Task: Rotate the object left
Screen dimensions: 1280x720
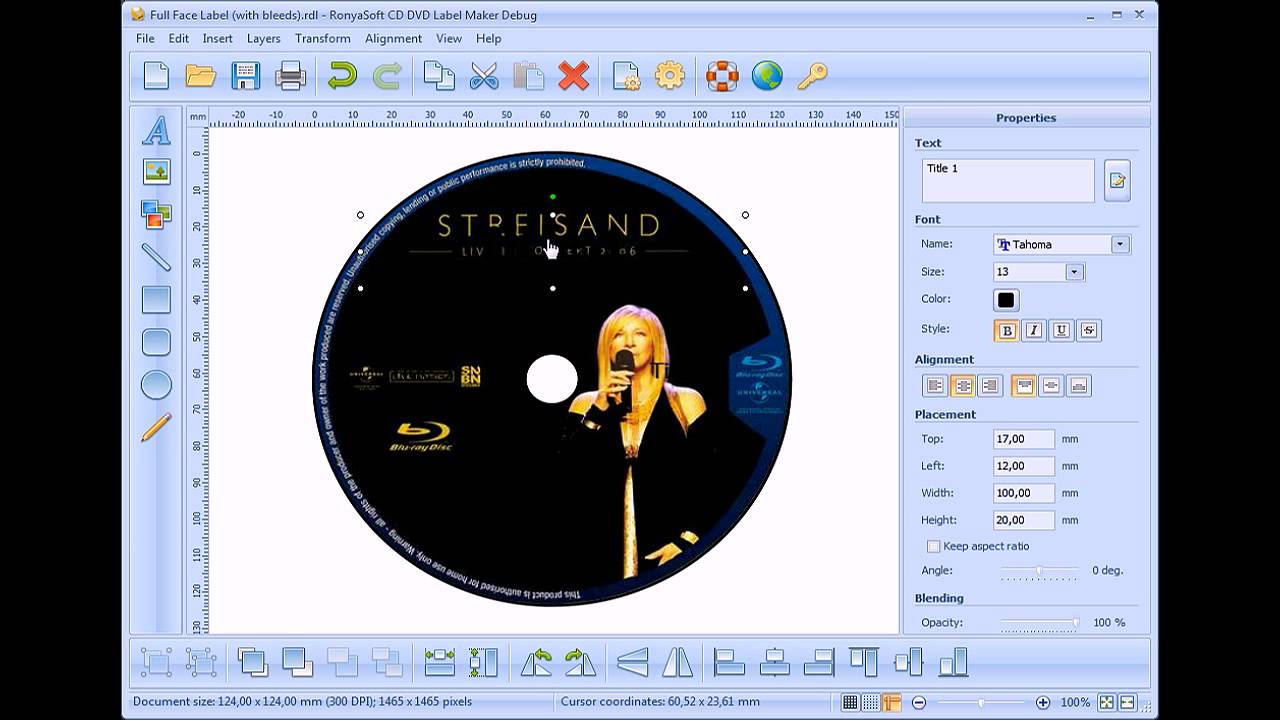Action: point(536,662)
